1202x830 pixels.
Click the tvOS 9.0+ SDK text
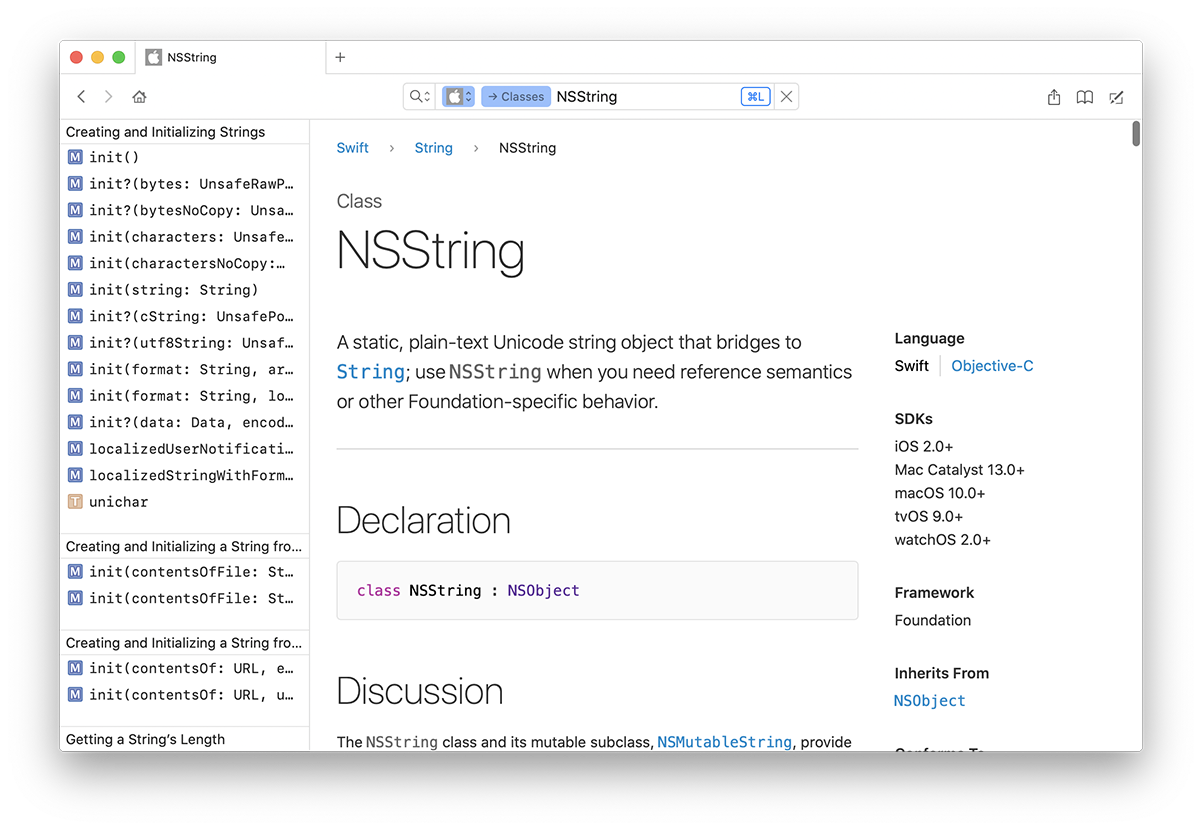click(x=929, y=517)
